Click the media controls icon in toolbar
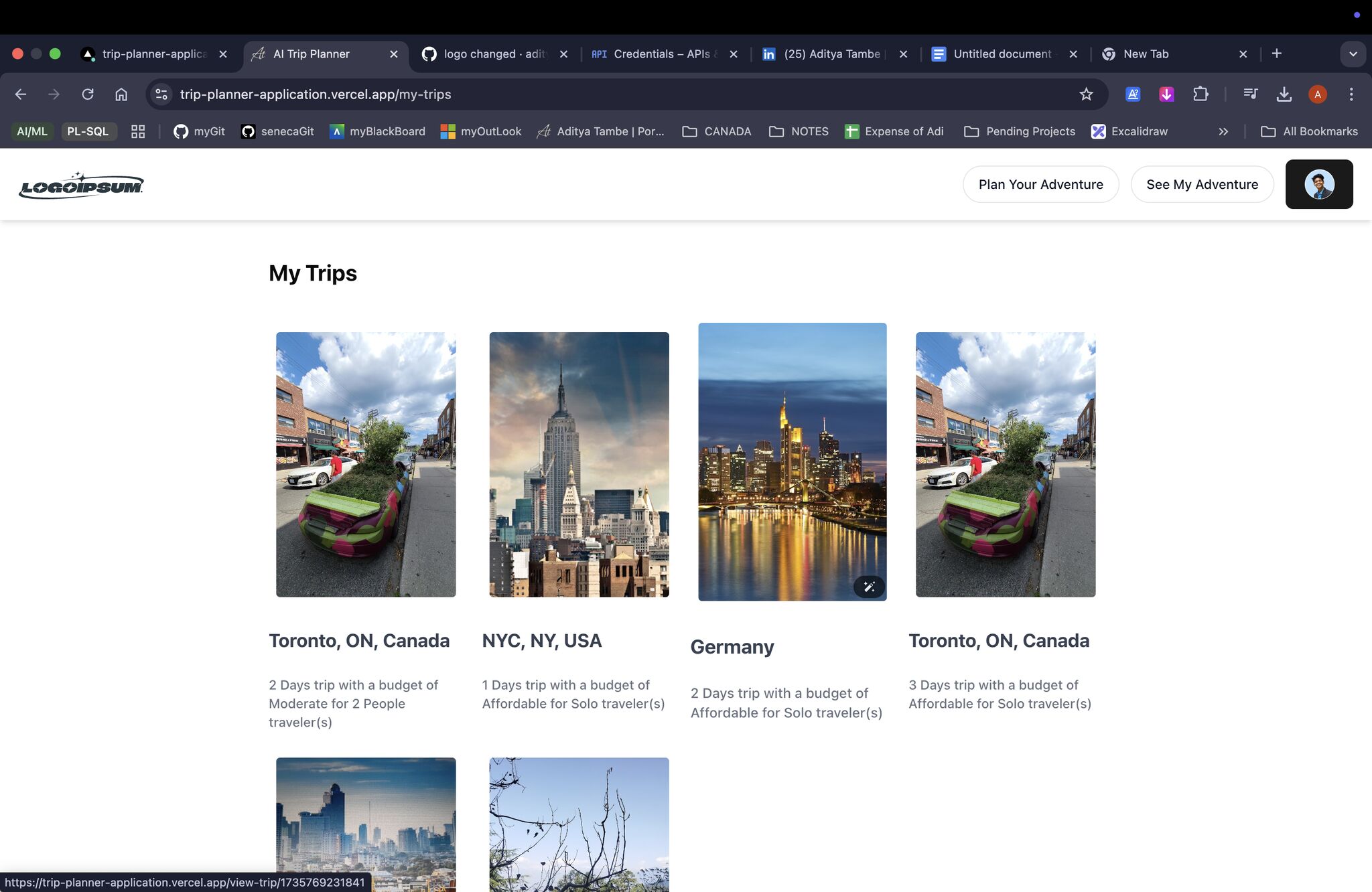The width and height of the screenshot is (1372, 892). (1250, 94)
